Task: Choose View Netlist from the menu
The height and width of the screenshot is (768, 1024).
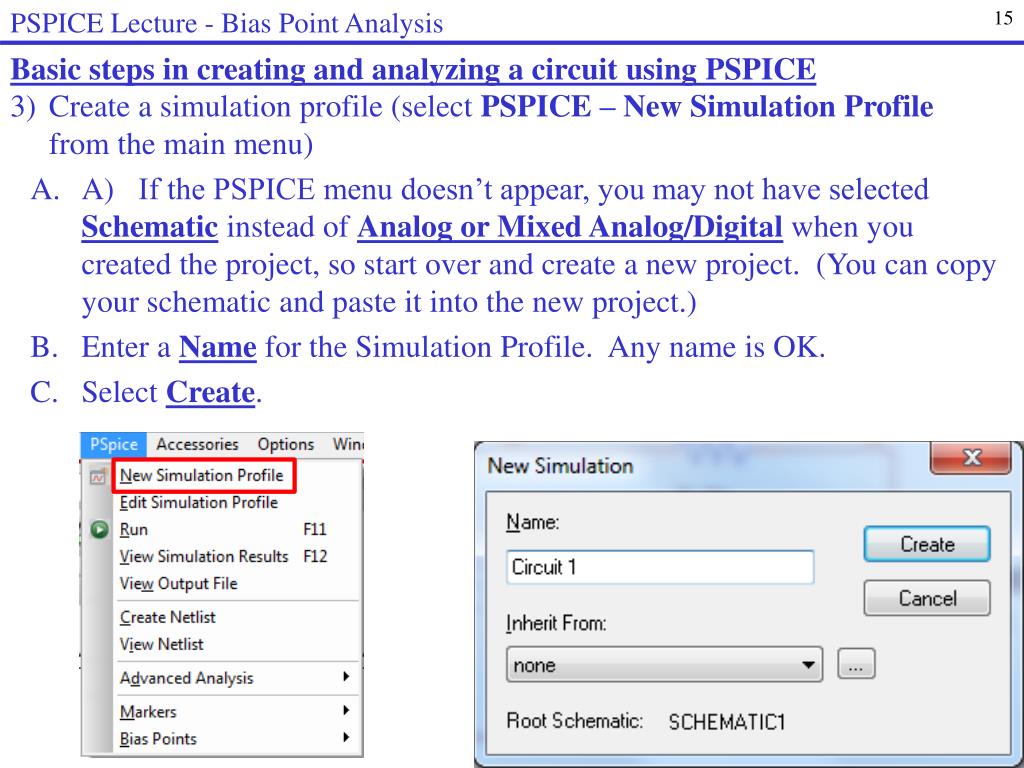Action: [161, 645]
